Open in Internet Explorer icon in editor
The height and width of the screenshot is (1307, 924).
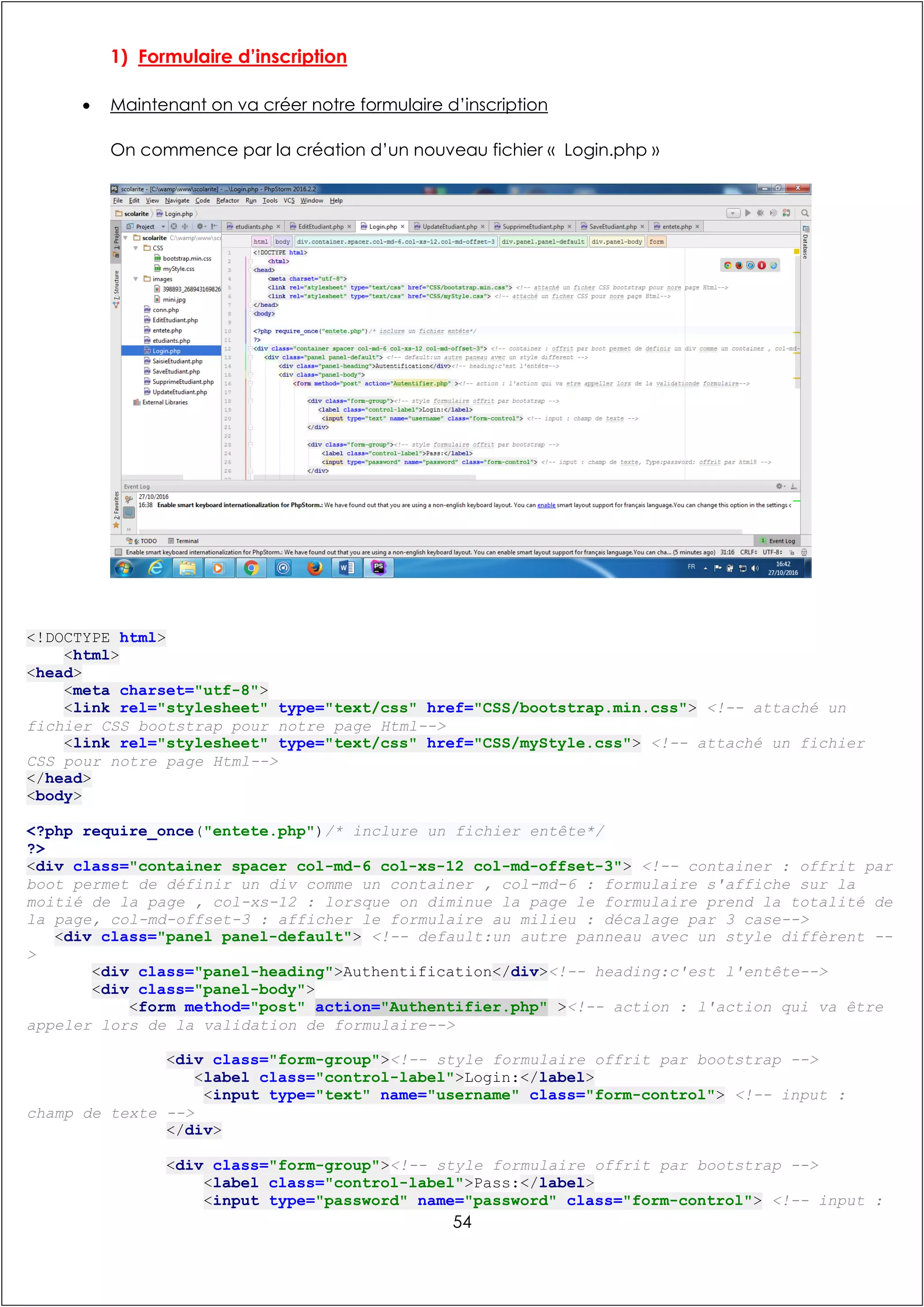point(773,265)
